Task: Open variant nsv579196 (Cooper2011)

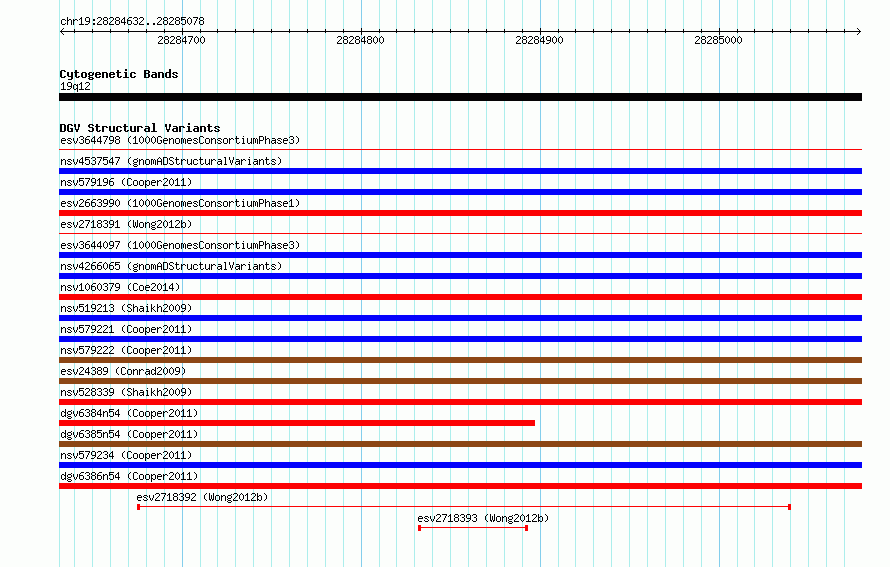Action: (x=126, y=182)
